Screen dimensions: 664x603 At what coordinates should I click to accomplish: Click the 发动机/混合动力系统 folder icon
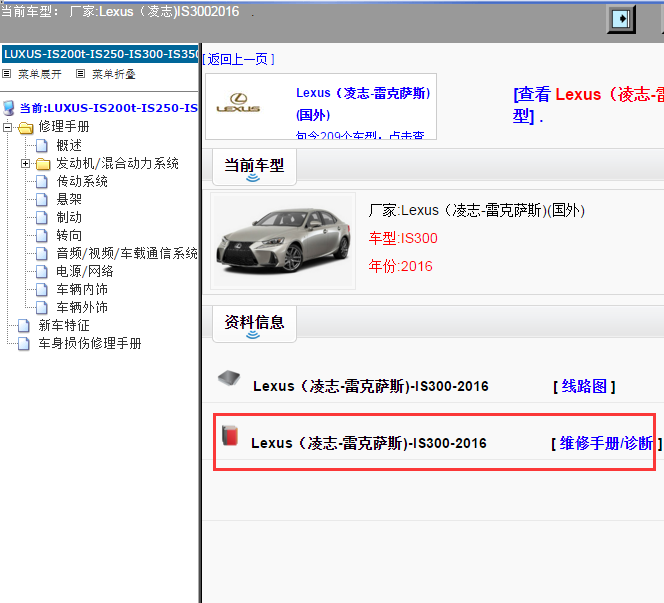pyautogui.click(x=43, y=163)
